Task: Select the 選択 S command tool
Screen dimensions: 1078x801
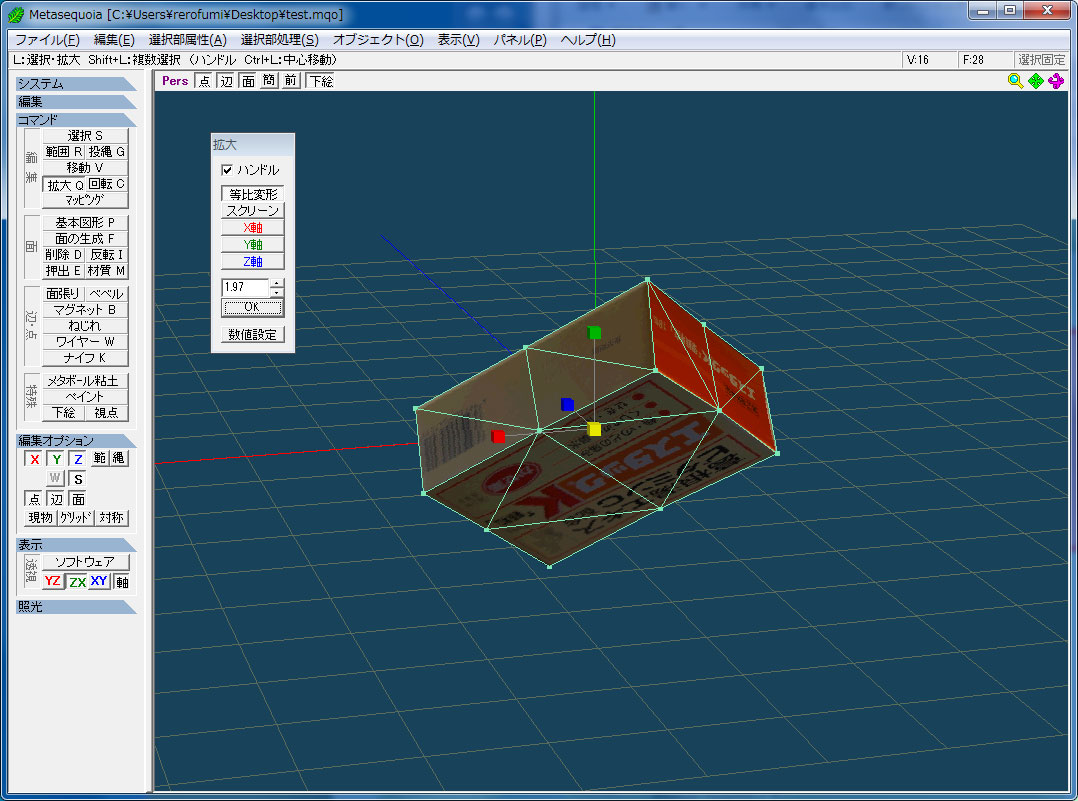Action: tap(85, 135)
